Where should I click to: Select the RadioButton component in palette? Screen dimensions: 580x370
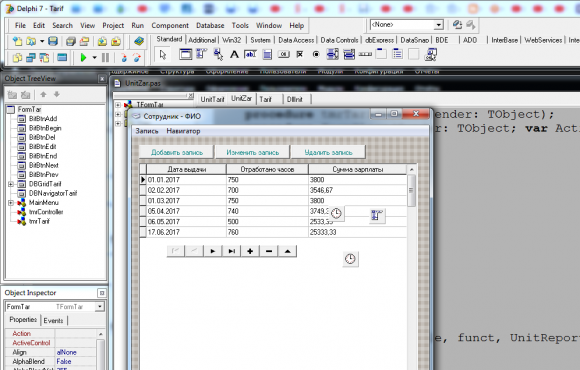click(x=316, y=55)
